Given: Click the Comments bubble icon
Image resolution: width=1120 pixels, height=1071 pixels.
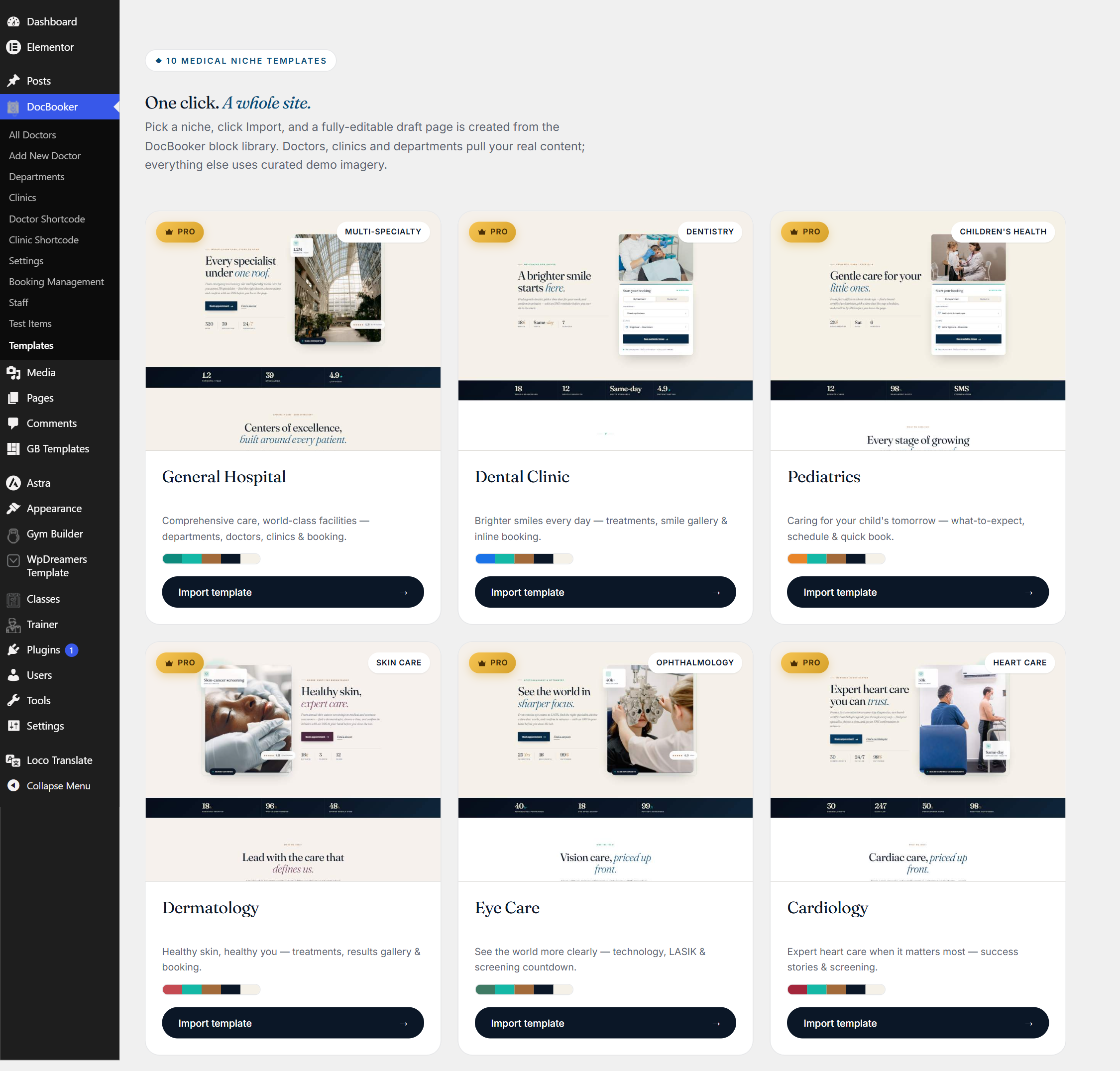Looking at the screenshot, I should 13,424.
